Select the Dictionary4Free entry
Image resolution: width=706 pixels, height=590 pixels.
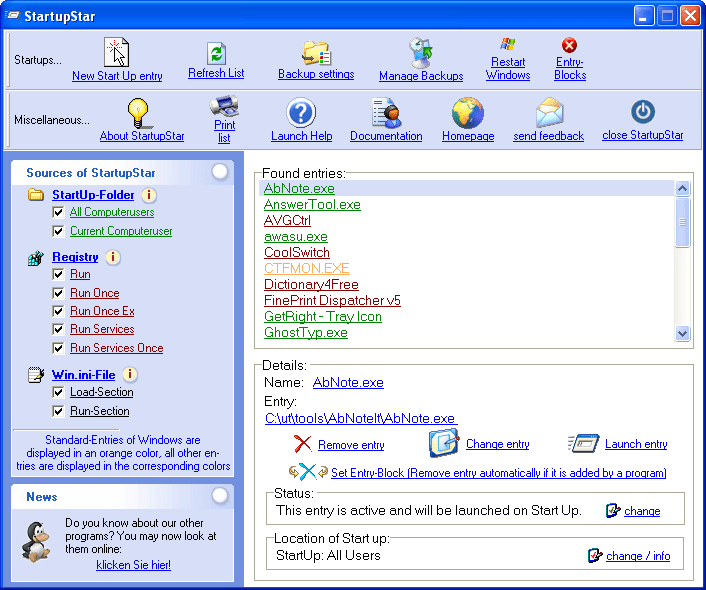[x=311, y=284]
